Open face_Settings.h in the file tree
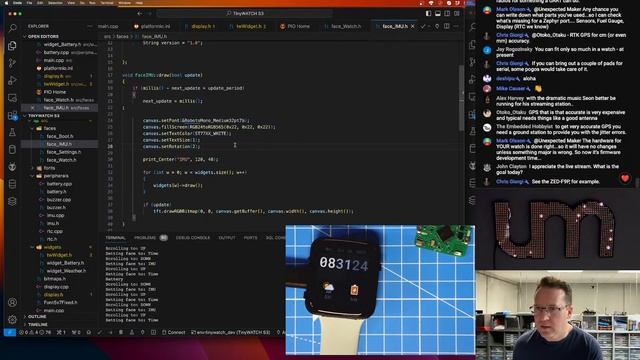Screen dimensions: 640x360 click(64, 152)
